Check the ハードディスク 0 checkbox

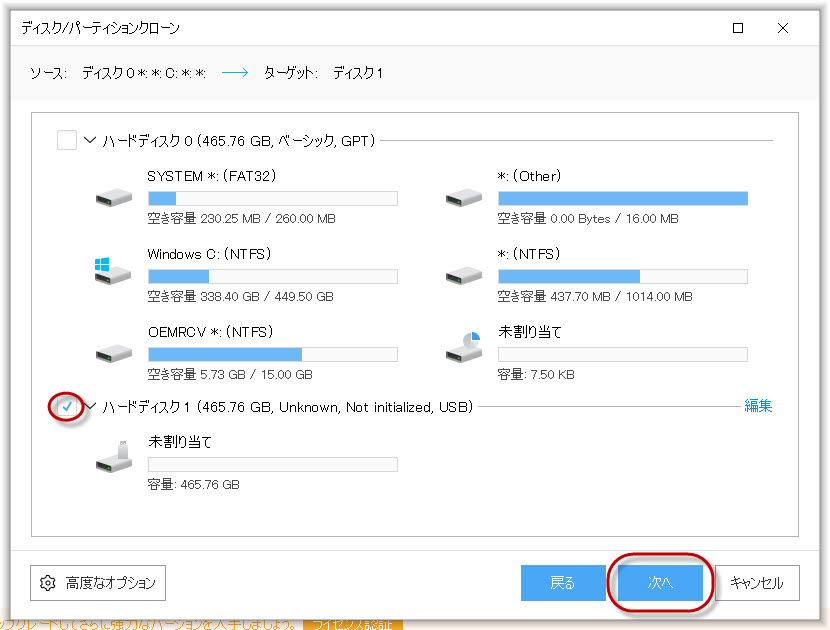tap(67, 140)
